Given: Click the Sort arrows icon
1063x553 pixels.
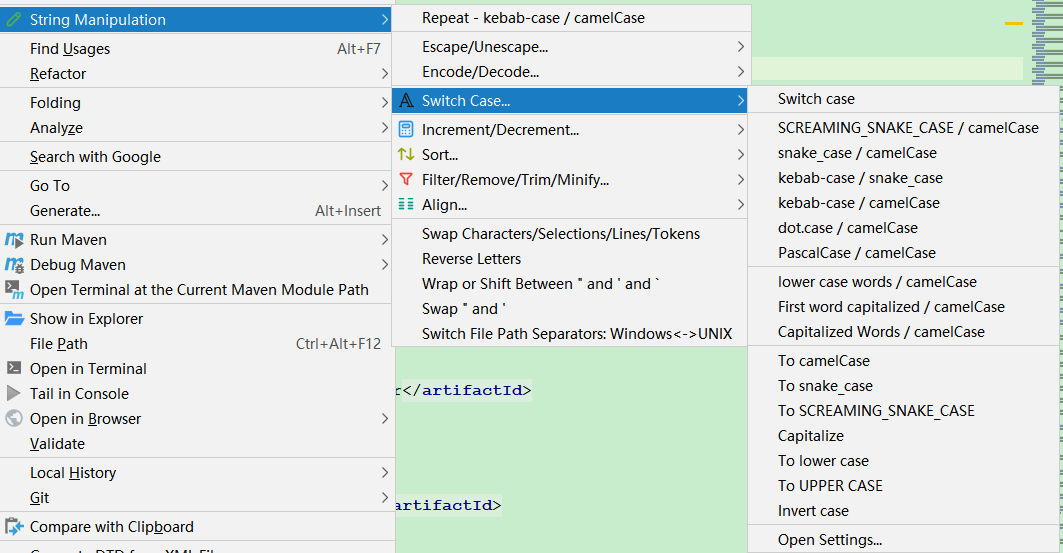Looking at the screenshot, I should pos(405,155).
